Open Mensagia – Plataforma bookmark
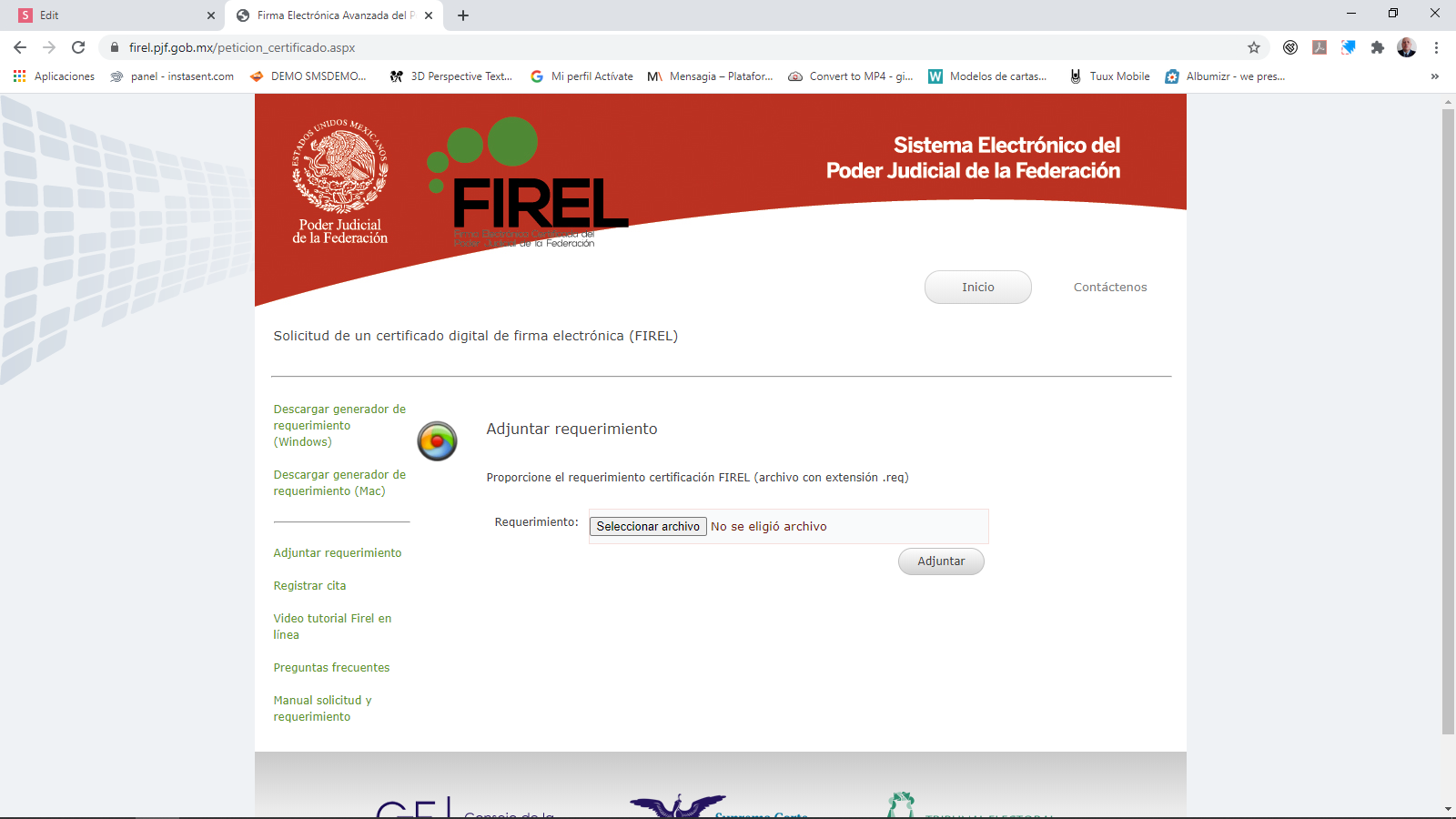This screenshot has width=1456, height=819. click(x=710, y=76)
